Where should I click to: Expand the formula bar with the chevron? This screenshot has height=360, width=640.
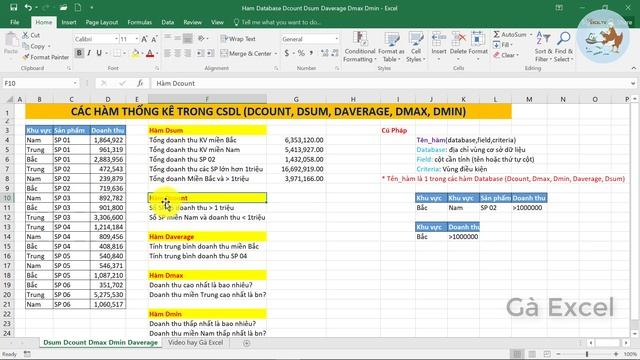tap(633, 83)
